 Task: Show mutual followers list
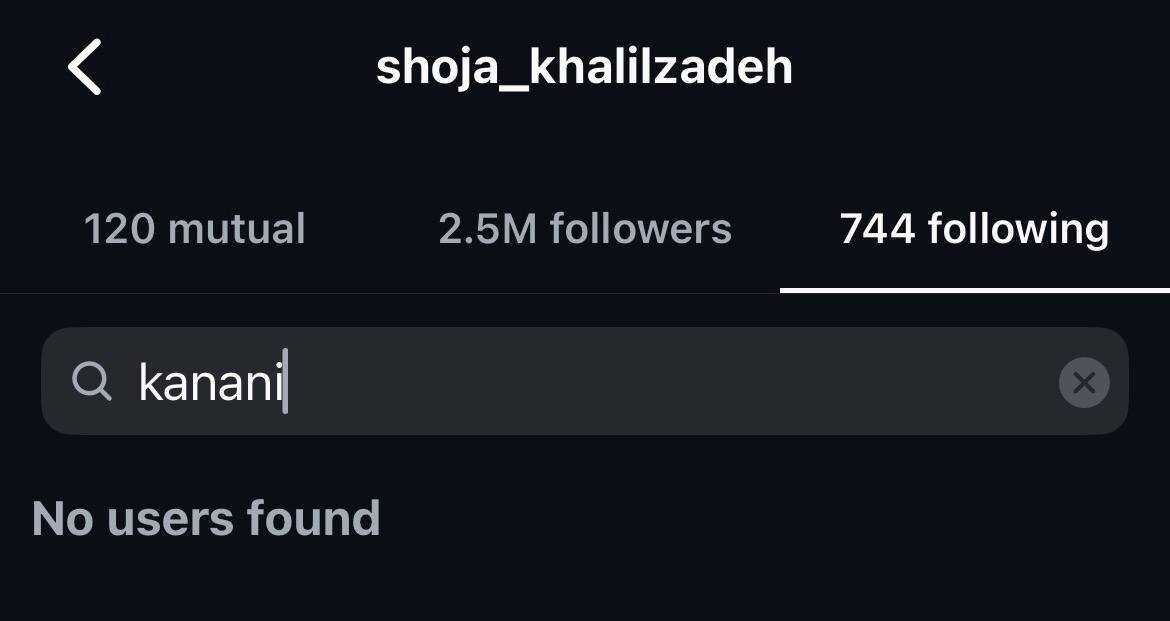[195, 229]
